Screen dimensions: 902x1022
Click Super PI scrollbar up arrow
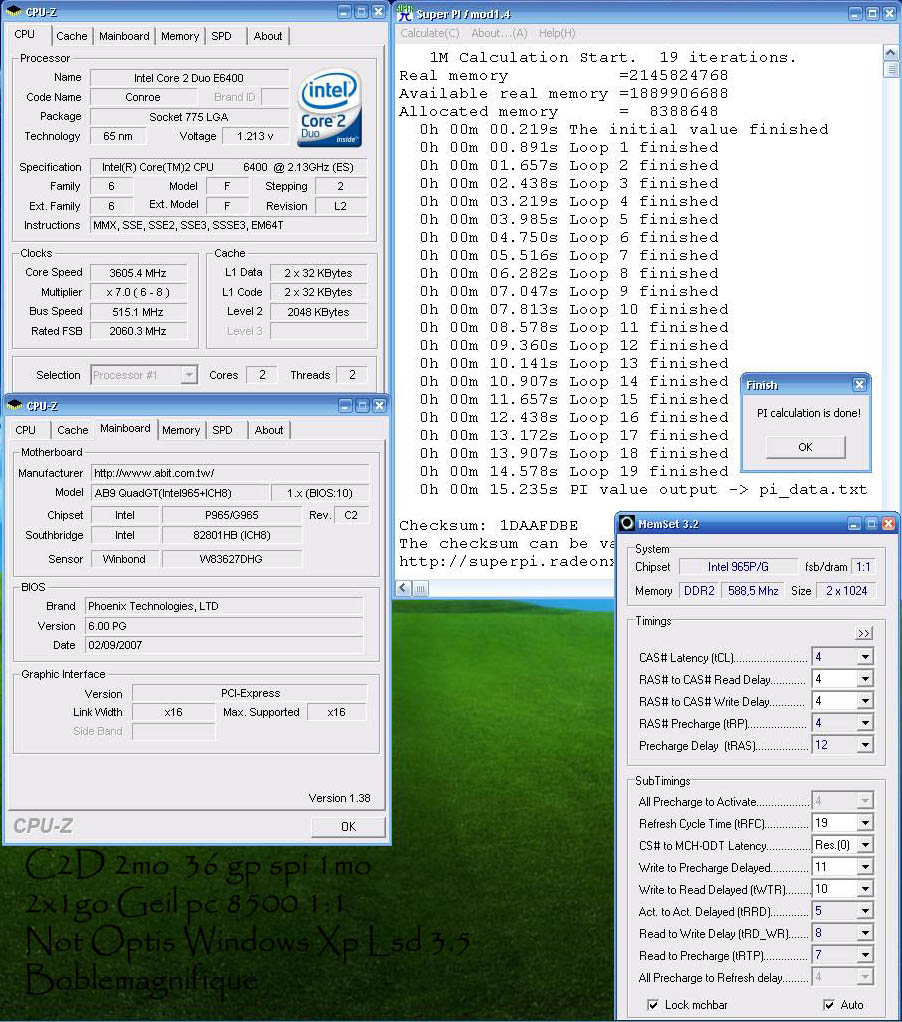(890, 51)
